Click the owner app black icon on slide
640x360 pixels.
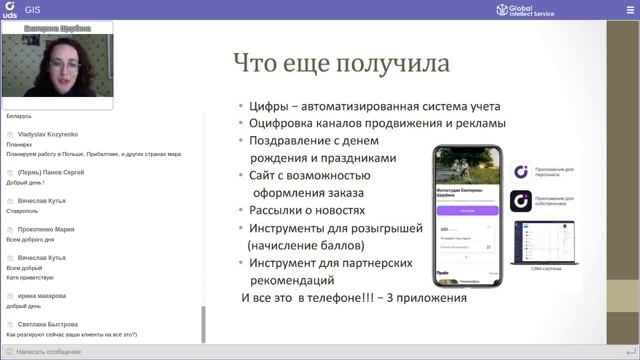[521, 201]
